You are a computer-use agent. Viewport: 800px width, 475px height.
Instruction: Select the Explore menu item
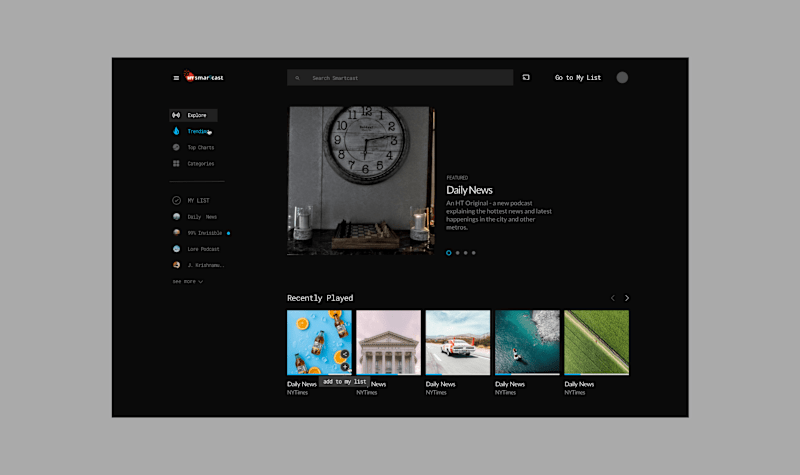193,115
